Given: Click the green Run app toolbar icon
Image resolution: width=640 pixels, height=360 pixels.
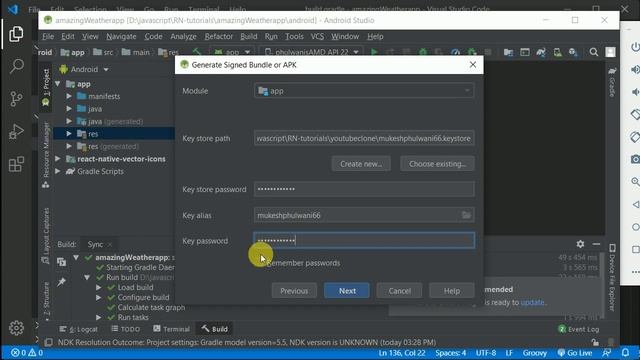Looking at the screenshot, I should click(x=374, y=52).
